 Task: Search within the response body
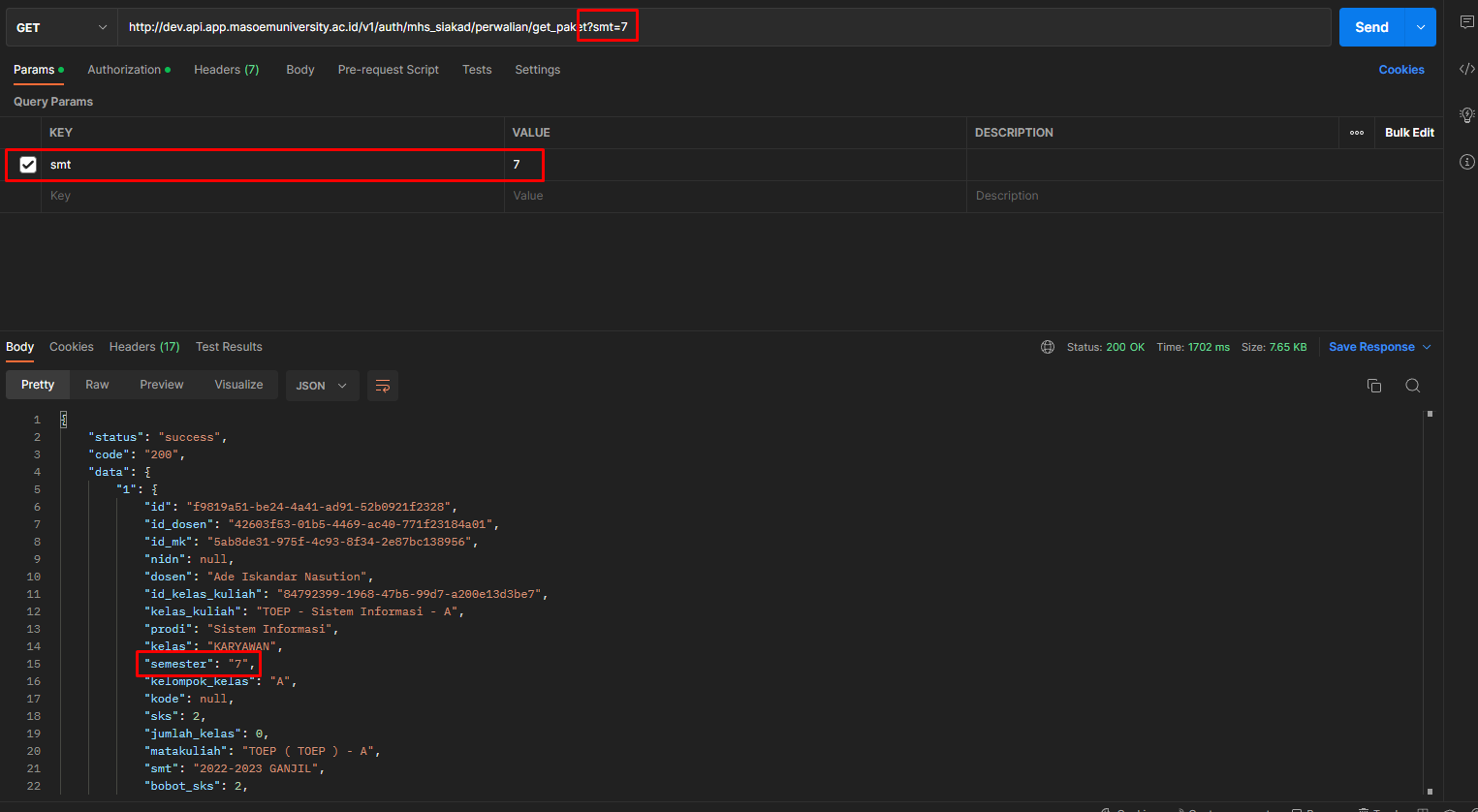pyautogui.click(x=1412, y=386)
